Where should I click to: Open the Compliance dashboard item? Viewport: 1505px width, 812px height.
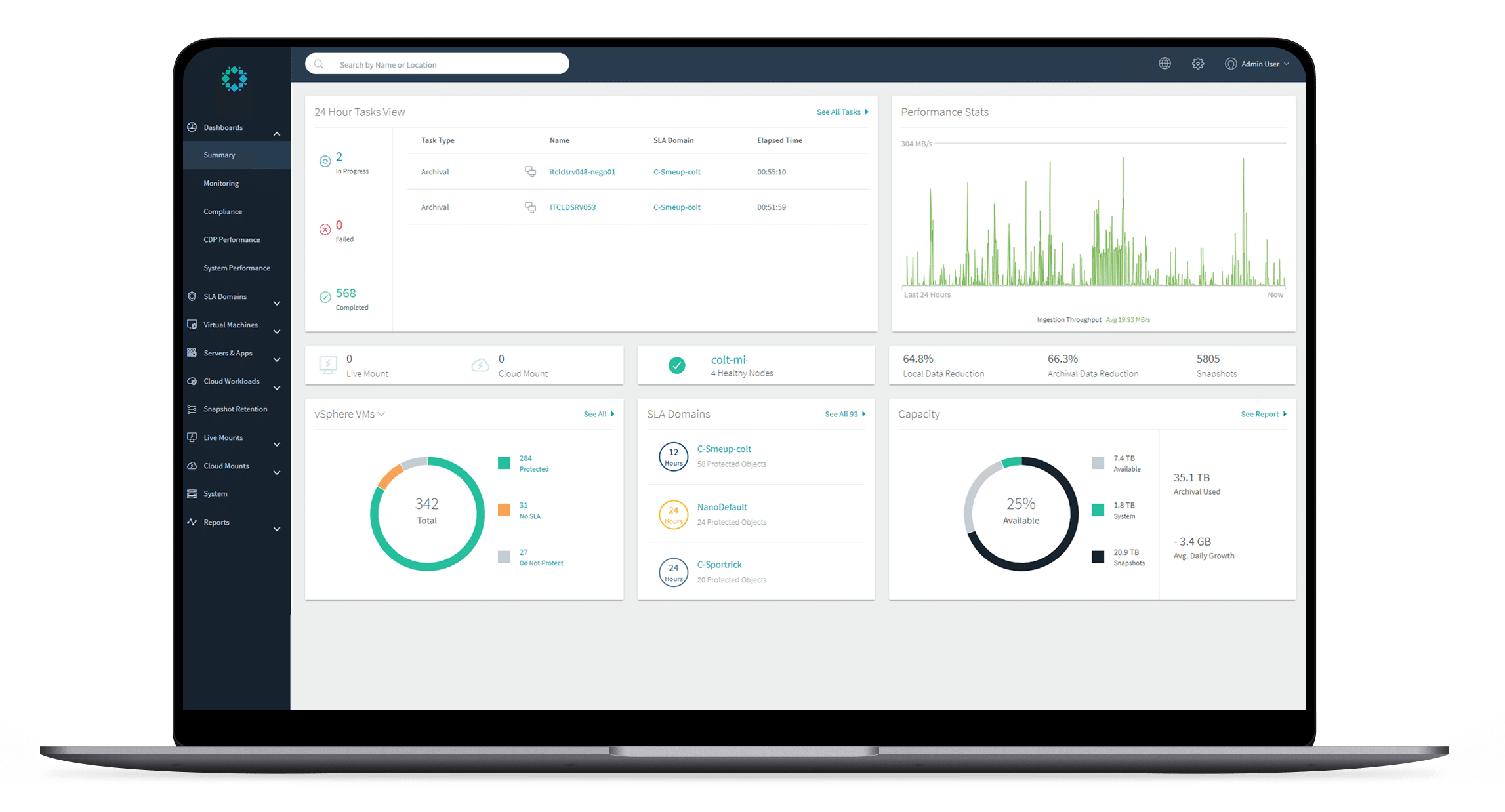[222, 211]
